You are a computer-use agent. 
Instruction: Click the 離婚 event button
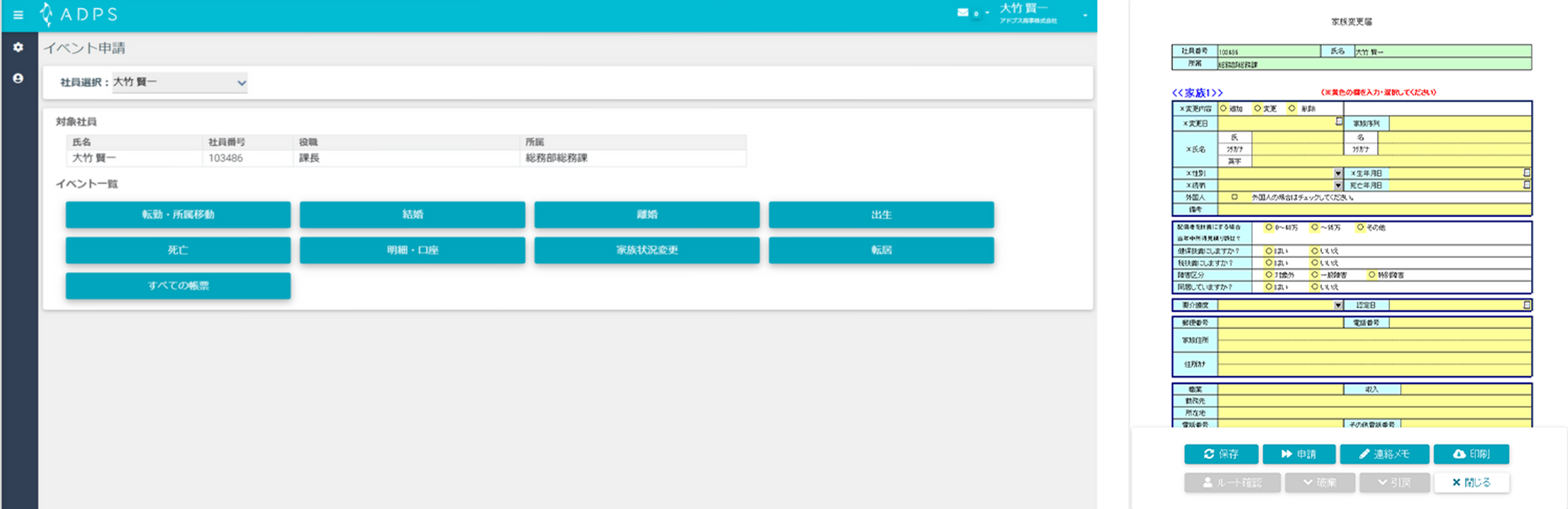(647, 215)
